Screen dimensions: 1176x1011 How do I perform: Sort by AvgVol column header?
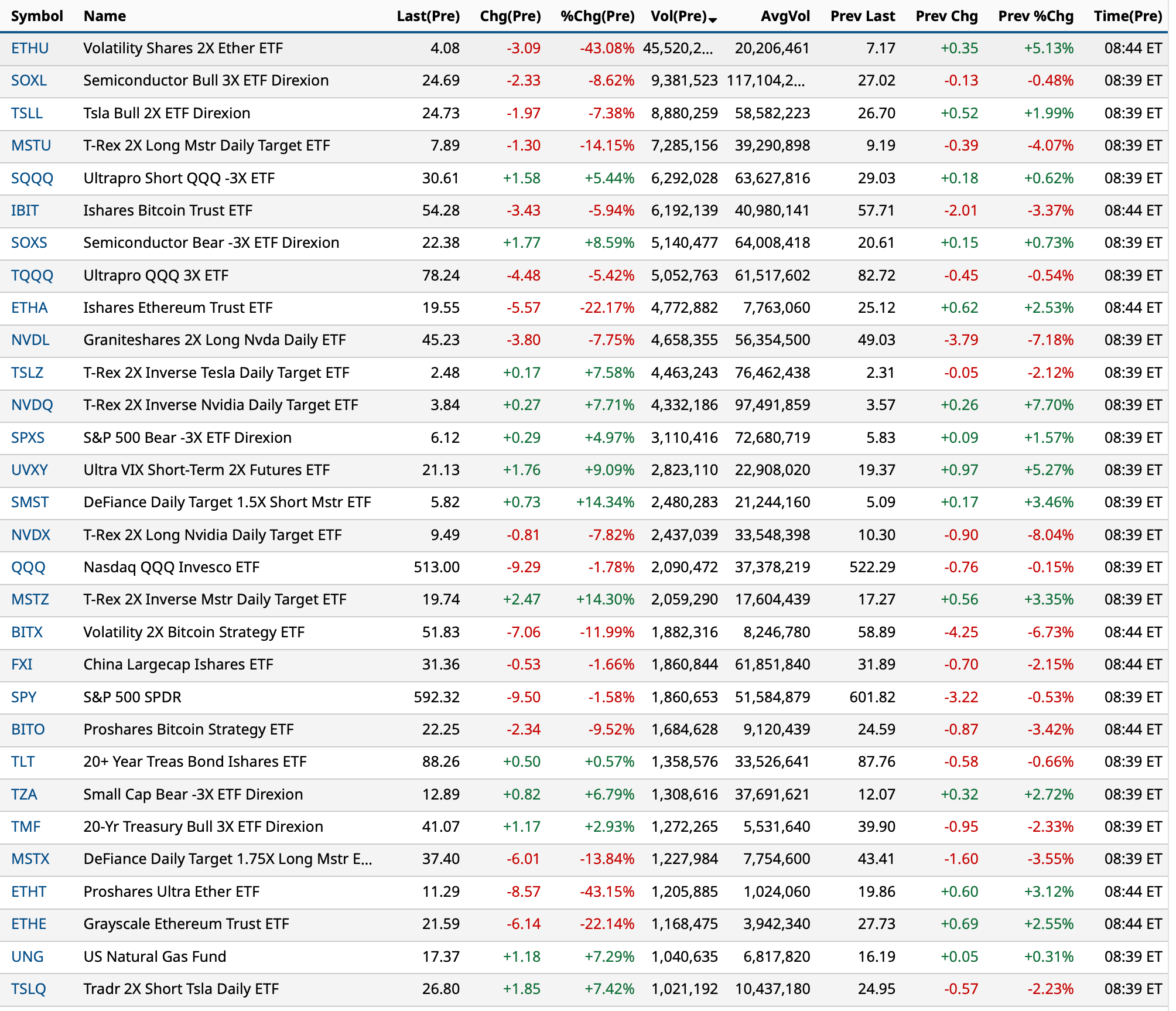(785, 16)
